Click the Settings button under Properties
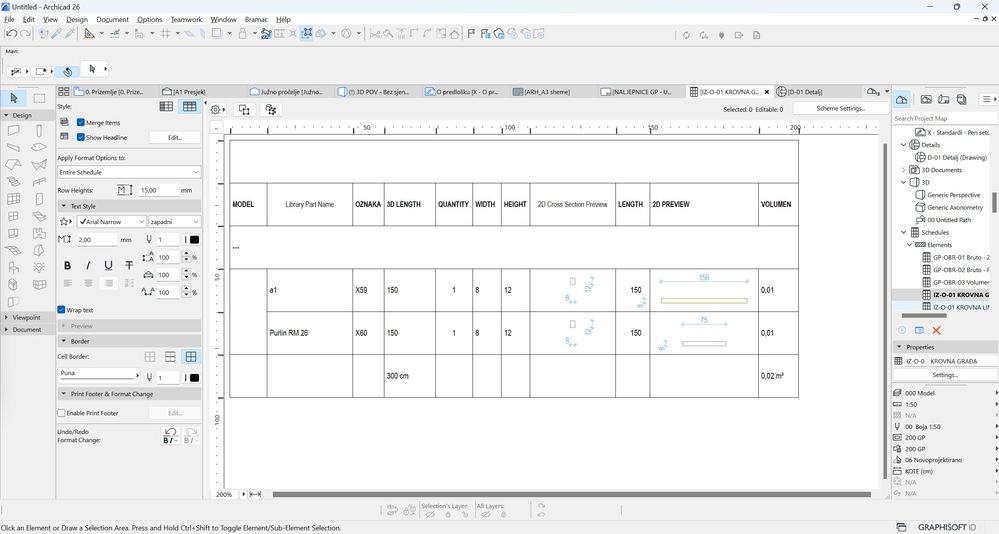Screen dimensions: 999x534 [945, 375]
